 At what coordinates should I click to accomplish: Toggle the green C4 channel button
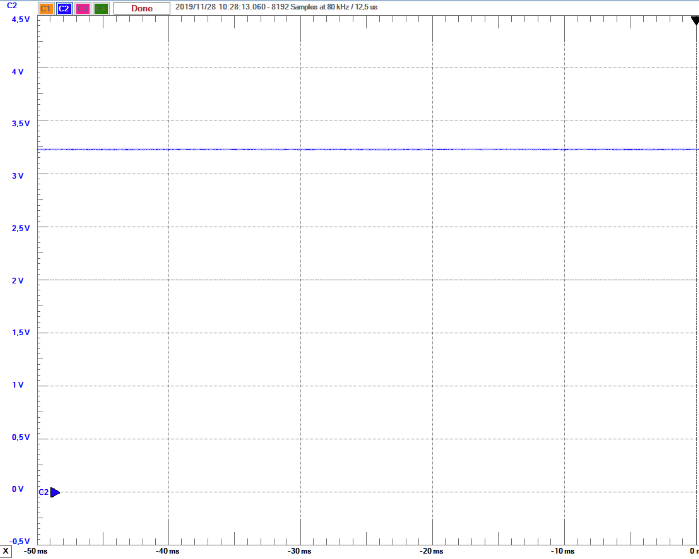(100, 8)
